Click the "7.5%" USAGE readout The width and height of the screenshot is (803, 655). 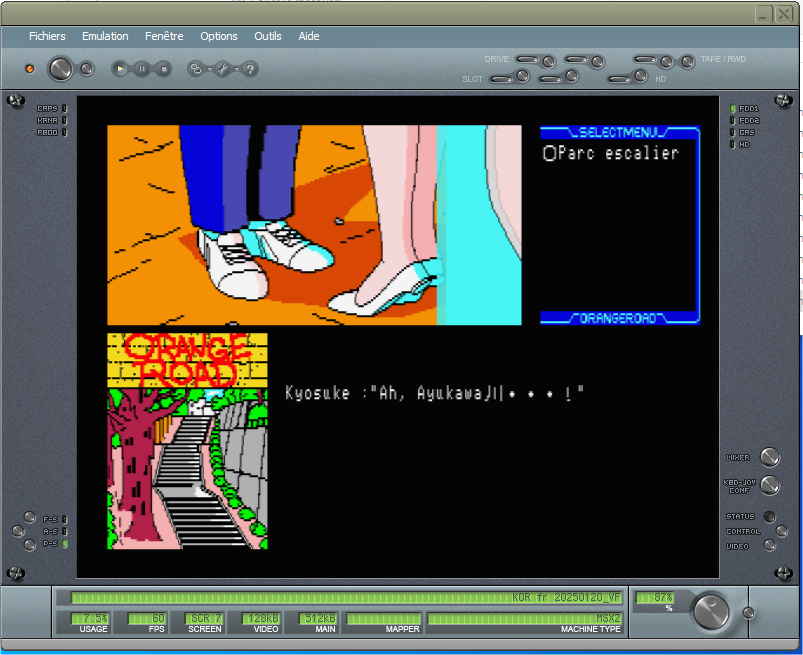[90, 619]
